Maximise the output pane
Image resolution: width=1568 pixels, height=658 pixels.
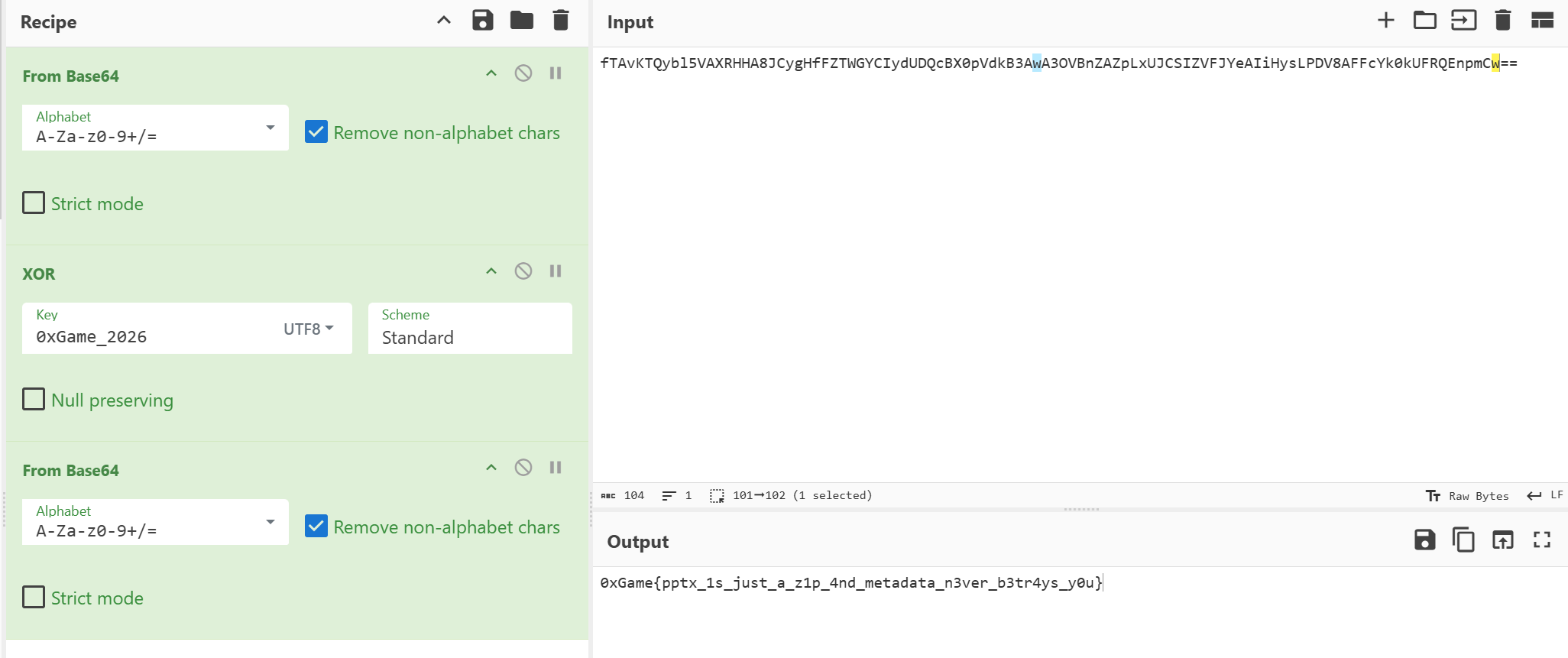(1542, 540)
